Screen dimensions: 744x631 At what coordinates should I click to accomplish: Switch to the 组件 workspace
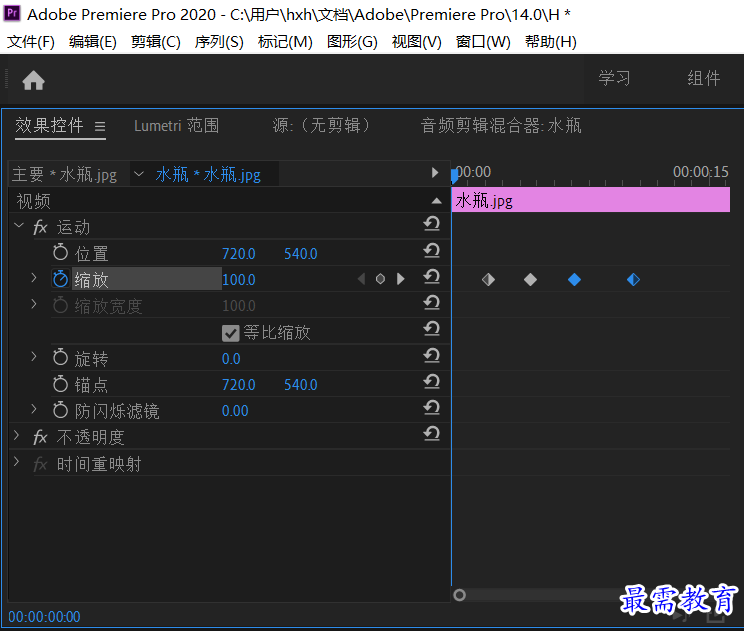[704, 78]
